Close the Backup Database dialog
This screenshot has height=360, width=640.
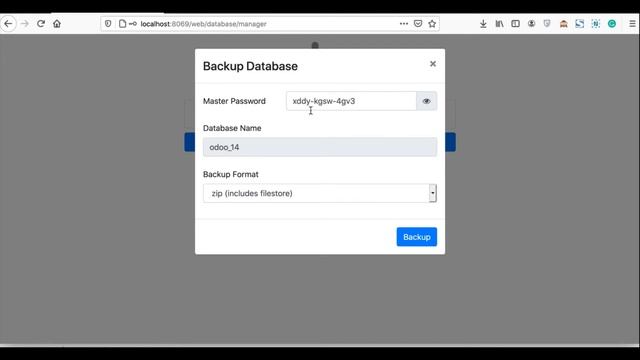coord(433,64)
